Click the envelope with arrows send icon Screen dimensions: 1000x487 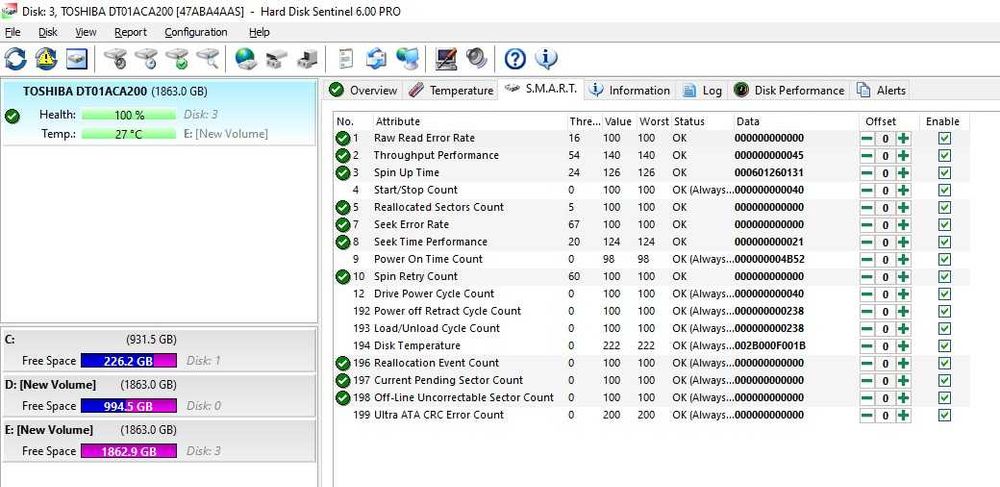tap(376, 59)
